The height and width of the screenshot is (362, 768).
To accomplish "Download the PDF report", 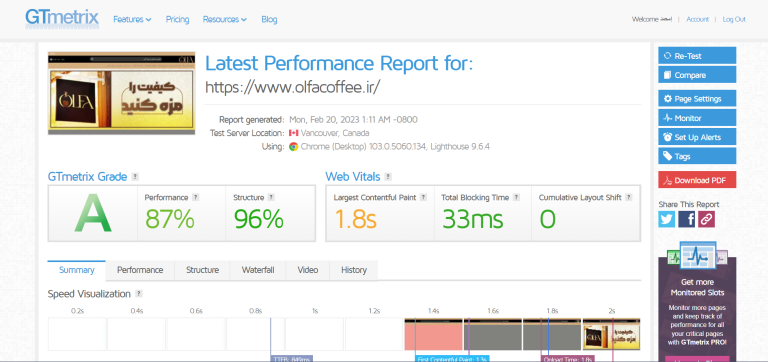I will pos(697,180).
